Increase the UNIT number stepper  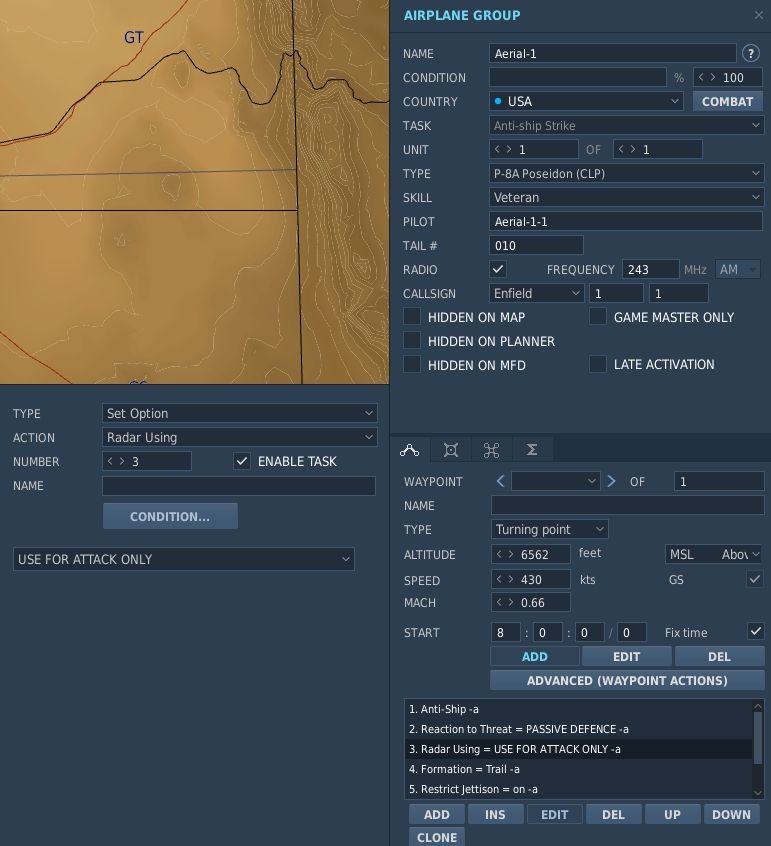tap(508, 149)
